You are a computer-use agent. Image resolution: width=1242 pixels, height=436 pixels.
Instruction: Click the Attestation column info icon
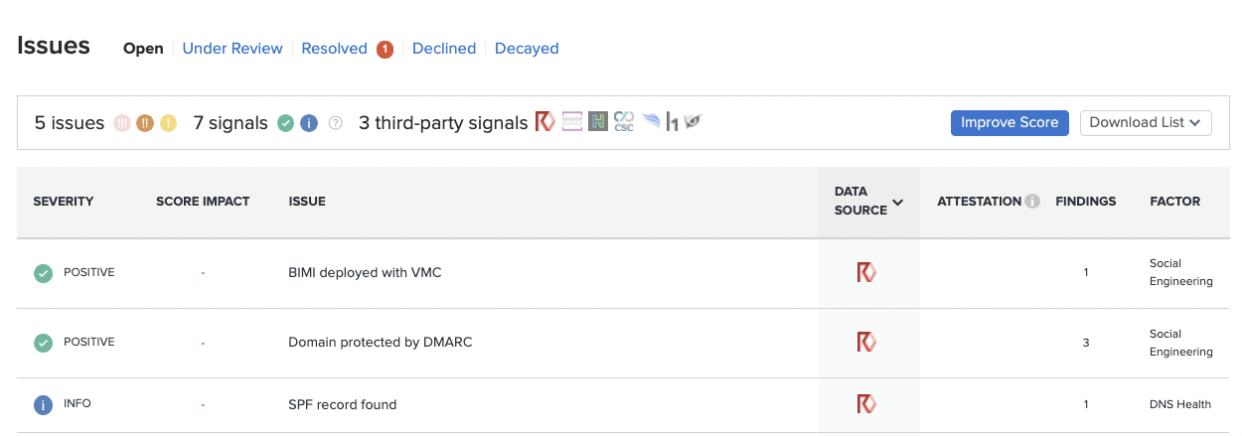click(x=1030, y=201)
